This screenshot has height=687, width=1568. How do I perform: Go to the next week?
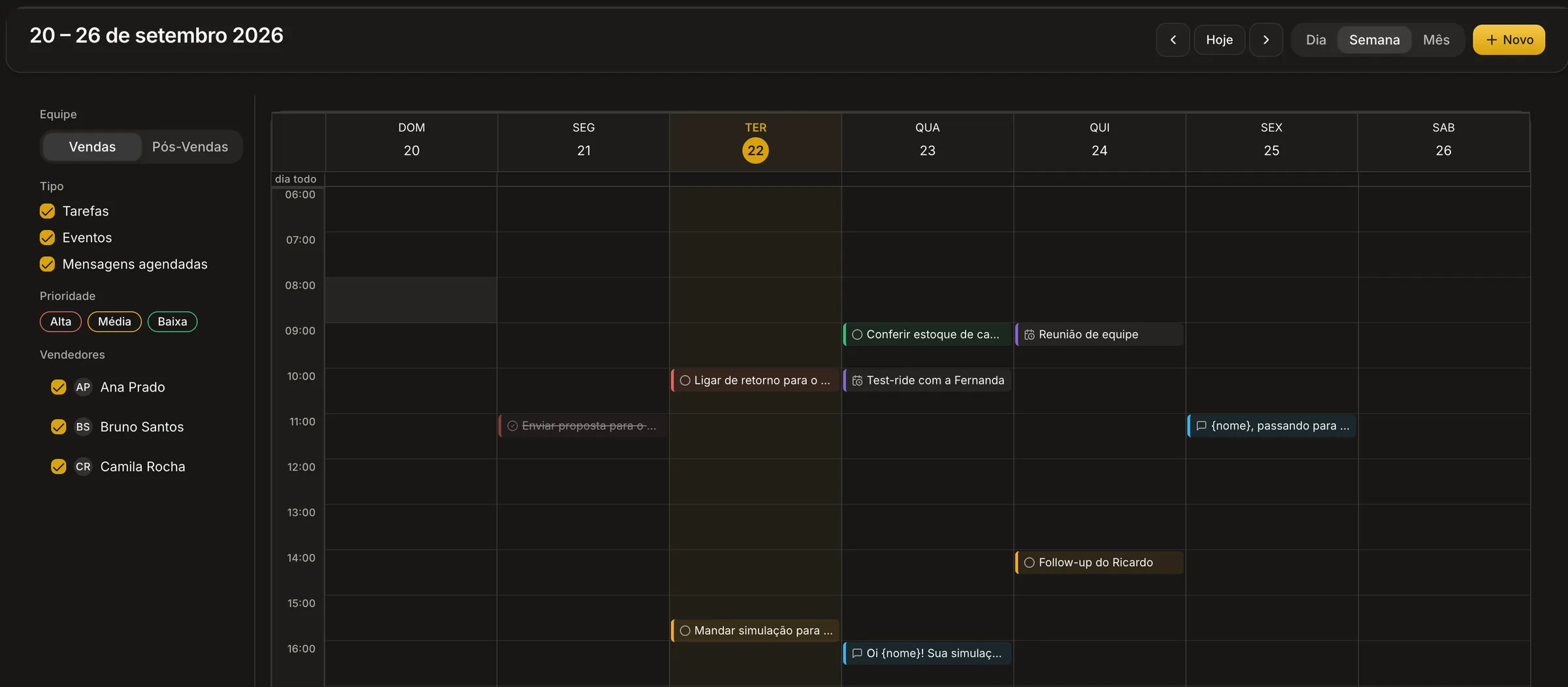pos(1266,40)
